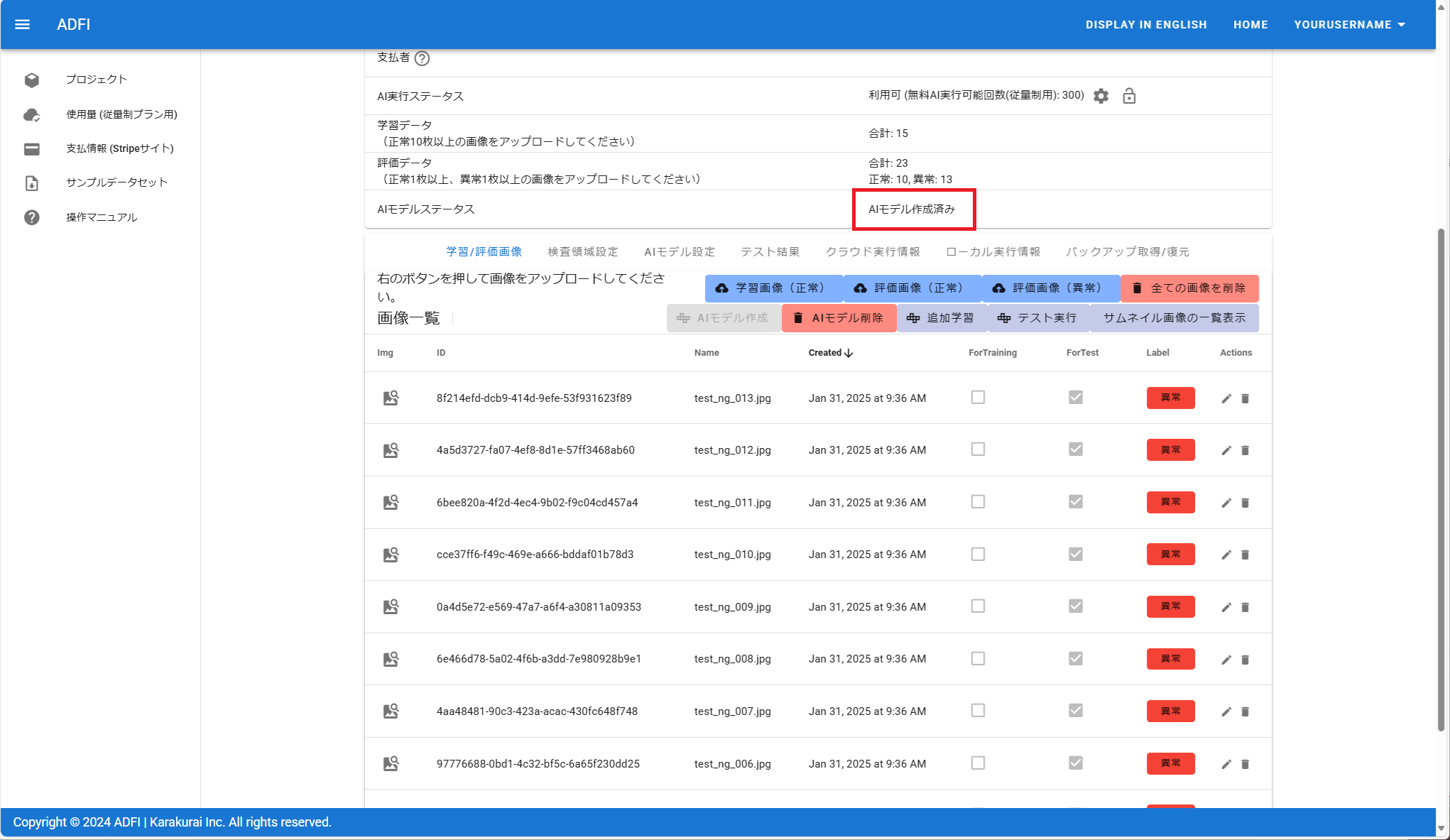
Task: Edit test_ng_013.jpg with pencil icon
Action: pyautogui.click(x=1226, y=399)
